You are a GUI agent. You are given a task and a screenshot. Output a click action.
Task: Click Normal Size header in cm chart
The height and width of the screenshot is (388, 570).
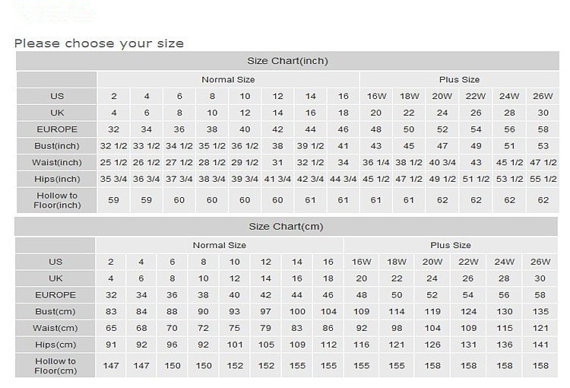click(219, 245)
